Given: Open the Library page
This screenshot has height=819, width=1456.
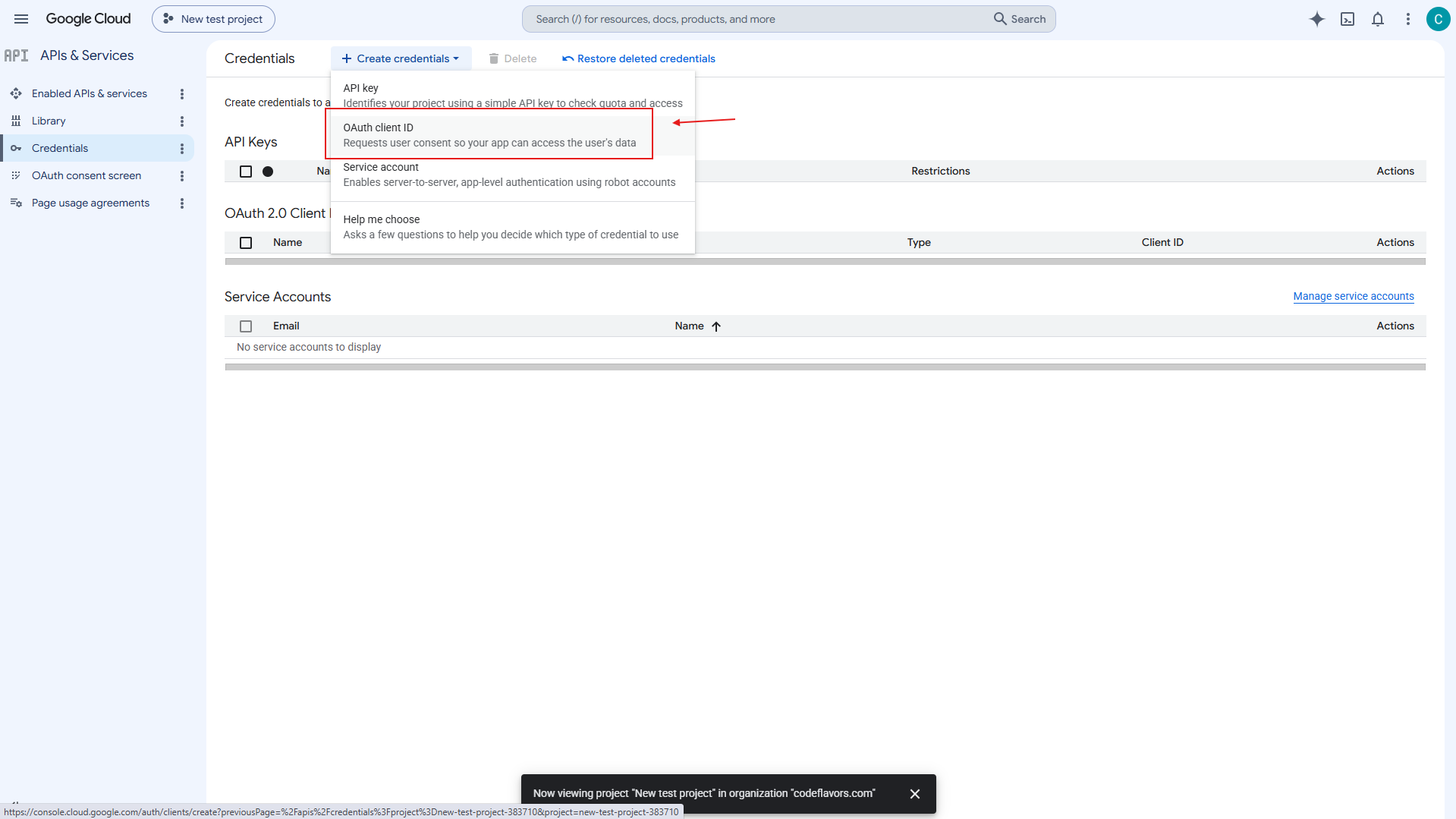Looking at the screenshot, I should click(x=49, y=121).
